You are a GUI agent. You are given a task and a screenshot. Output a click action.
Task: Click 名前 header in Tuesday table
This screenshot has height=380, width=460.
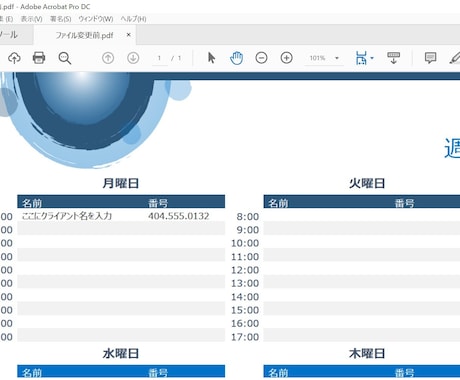(x=278, y=203)
